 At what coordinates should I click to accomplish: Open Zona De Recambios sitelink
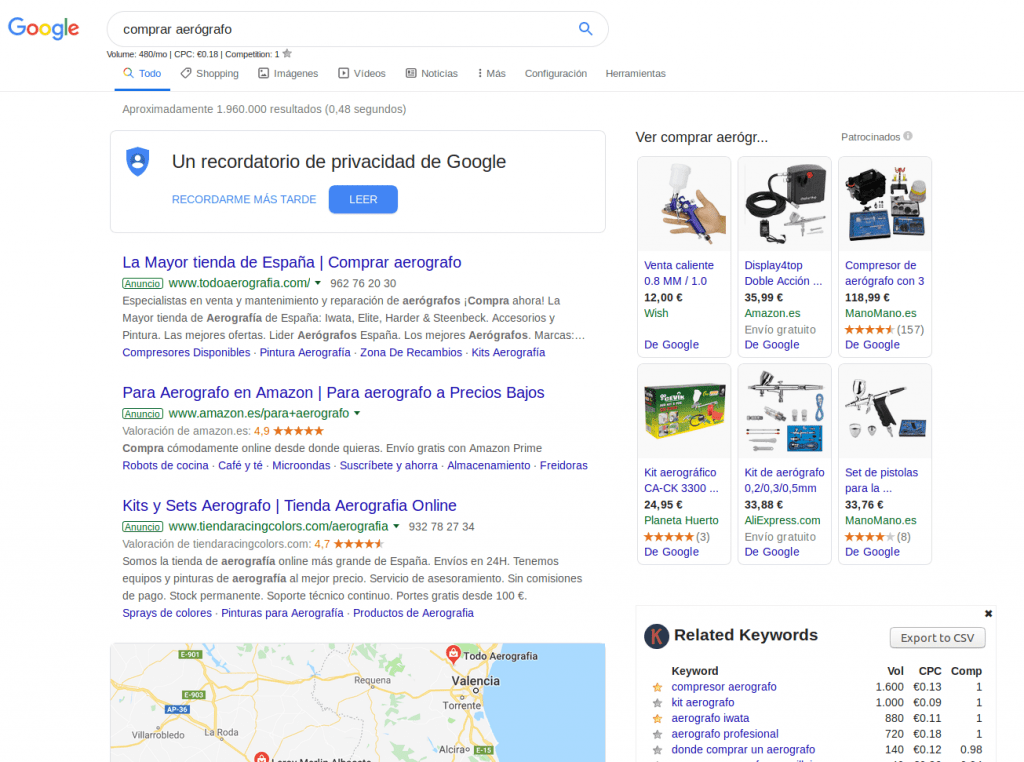[411, 352]
